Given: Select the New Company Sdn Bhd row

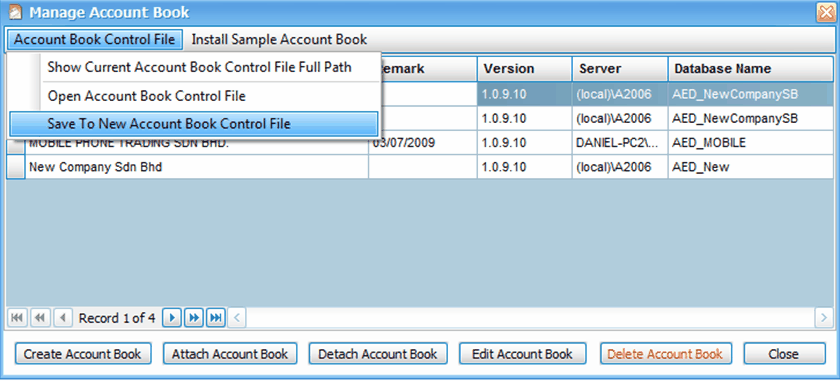Looking at the screenshot, I should click(x=419, y=167).
